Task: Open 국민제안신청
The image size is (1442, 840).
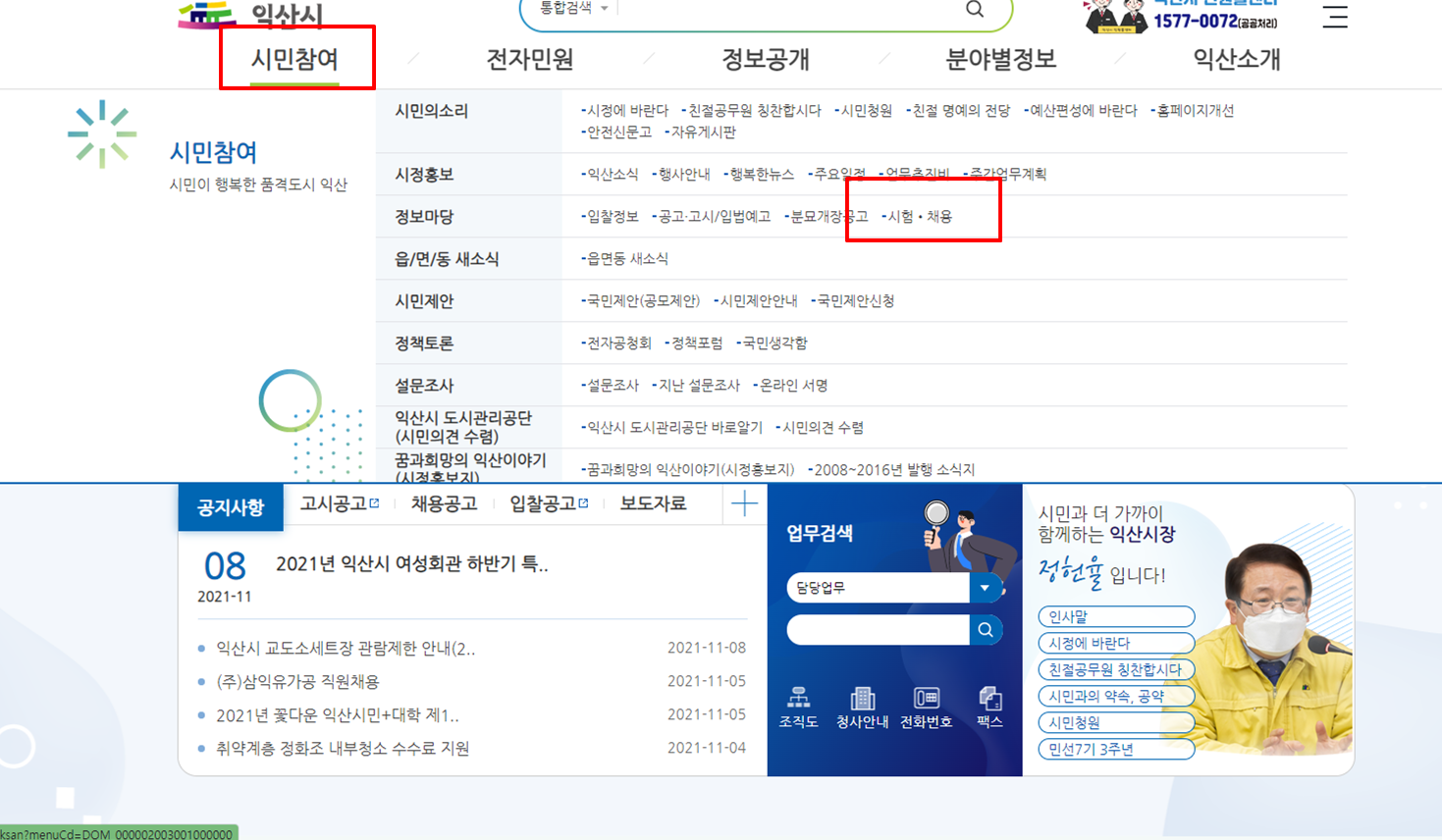Action: point(853,301)
